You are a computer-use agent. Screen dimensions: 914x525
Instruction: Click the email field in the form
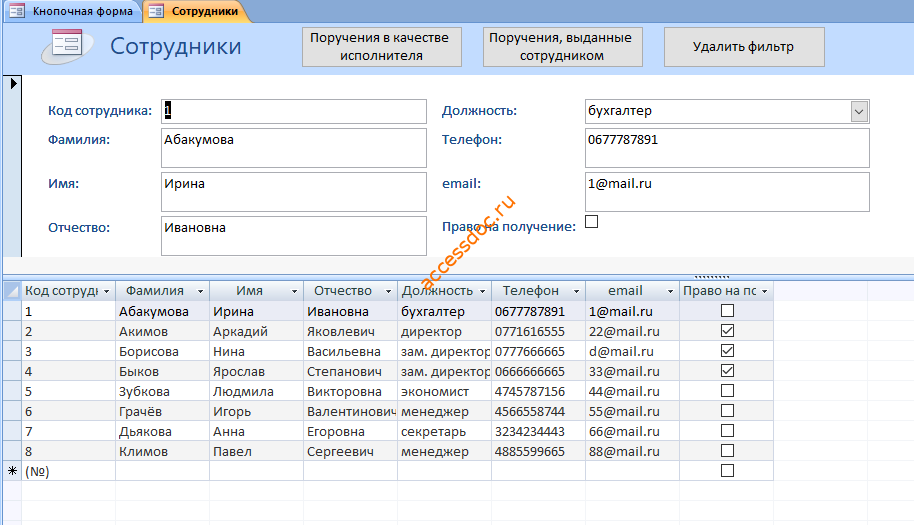727,192
